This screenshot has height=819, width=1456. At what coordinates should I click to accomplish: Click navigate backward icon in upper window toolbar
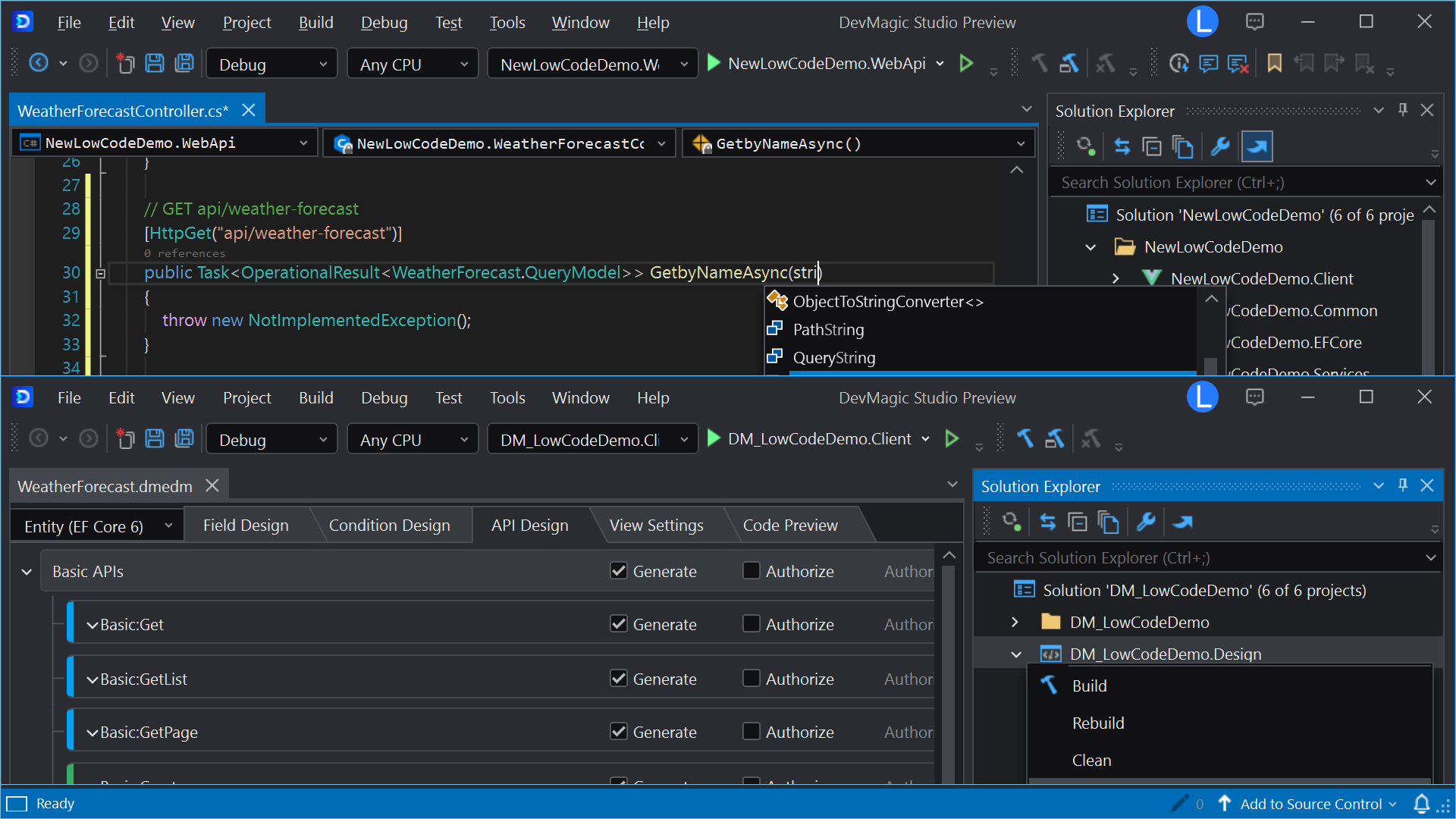(38, 63)
